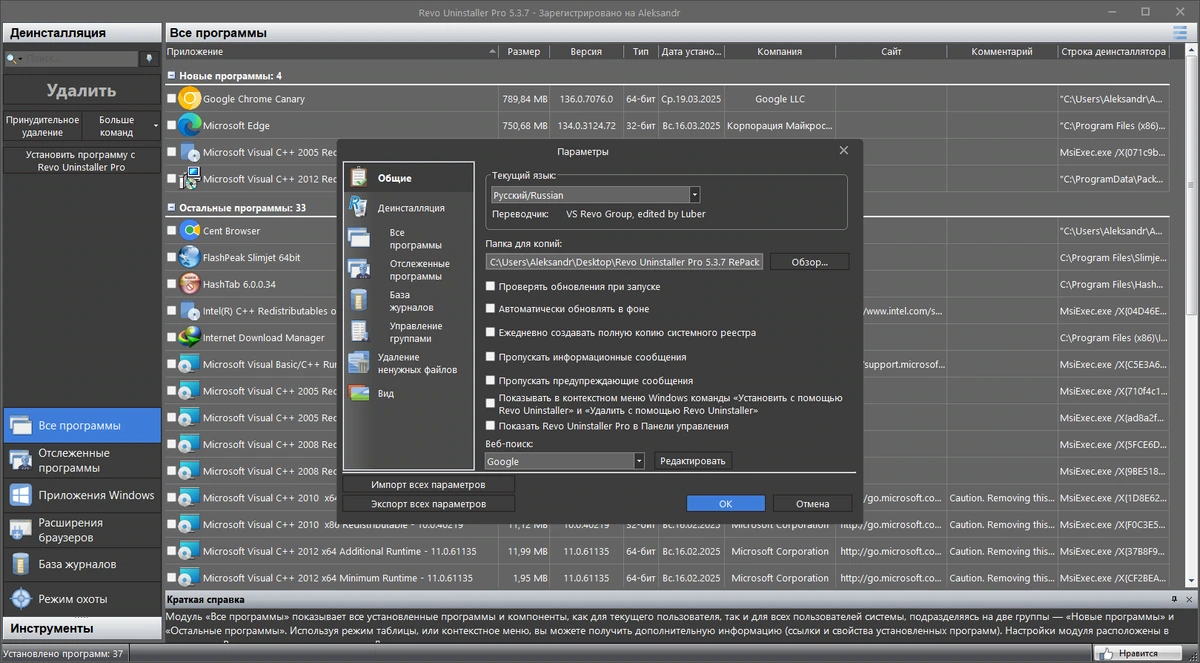Click Импорт всех параметров
Screen dimensions: 1200x663
(x=429, y=484)
